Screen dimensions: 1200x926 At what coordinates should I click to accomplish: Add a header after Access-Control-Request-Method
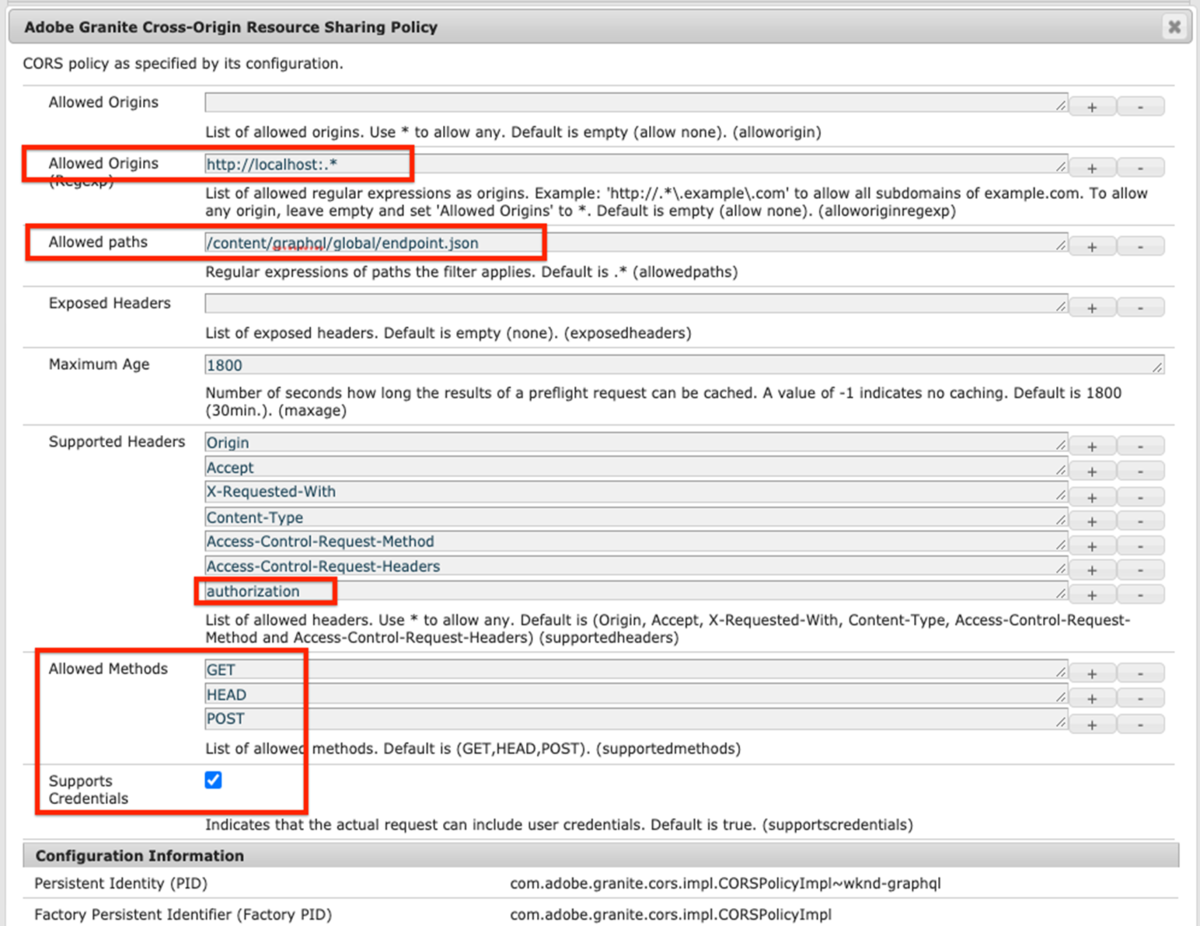click(1092, 545)
